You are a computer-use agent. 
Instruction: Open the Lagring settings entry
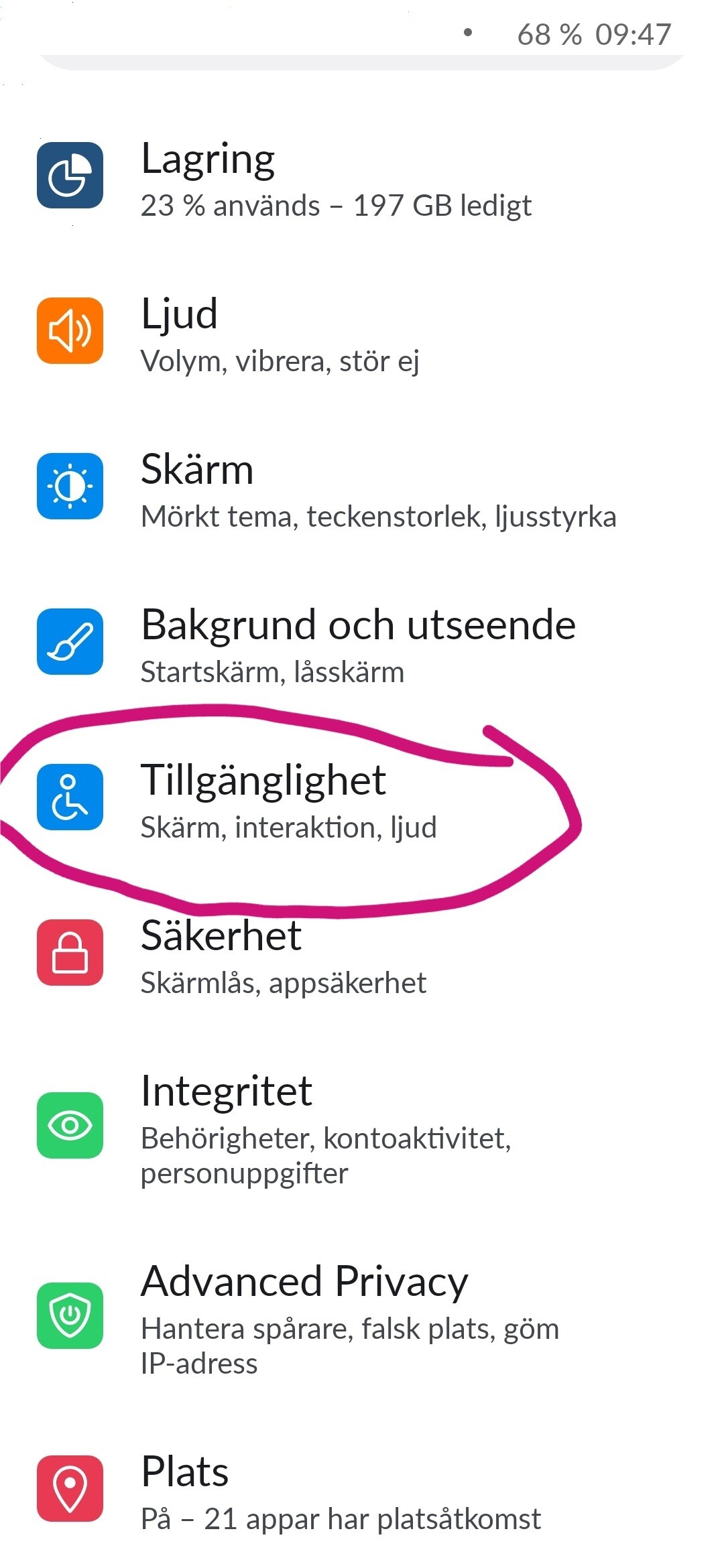[x=362, y=178]
